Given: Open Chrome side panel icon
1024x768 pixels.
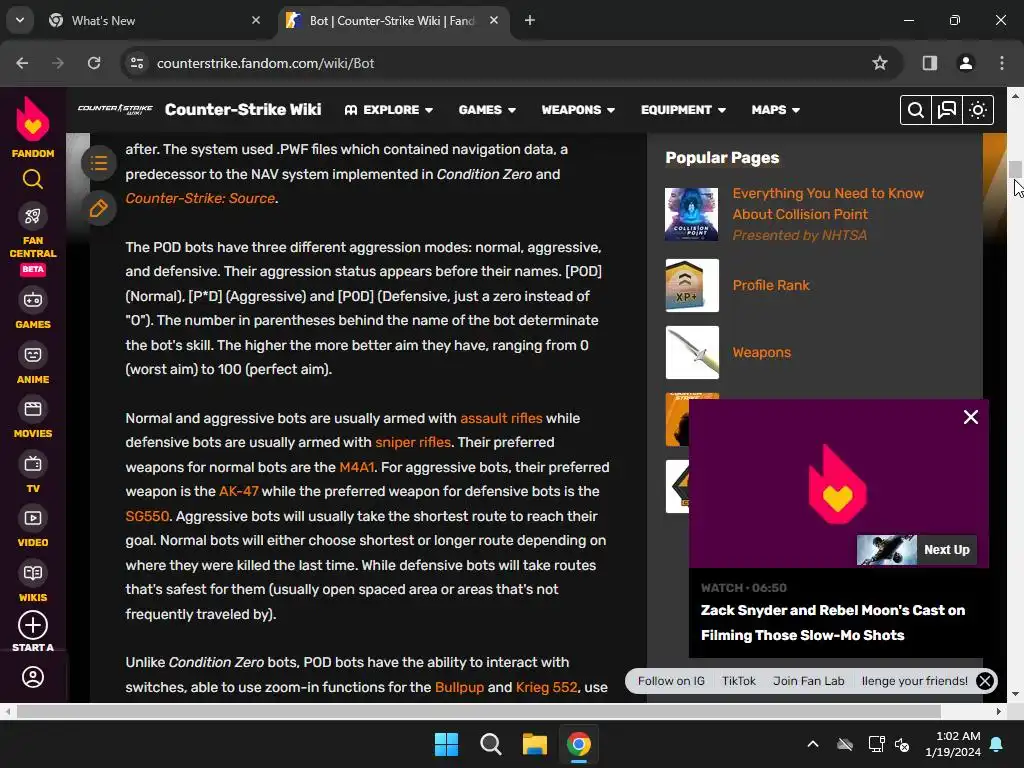Looking at the screenshot, I should pos(929,63).
